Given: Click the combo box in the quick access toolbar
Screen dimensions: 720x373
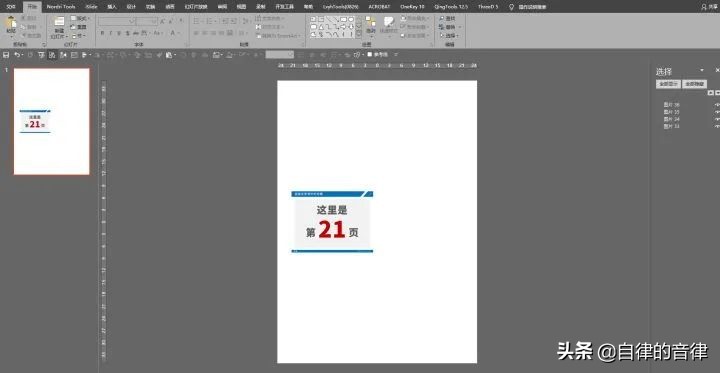Looking at the screenshot, I should click(279, 55).
